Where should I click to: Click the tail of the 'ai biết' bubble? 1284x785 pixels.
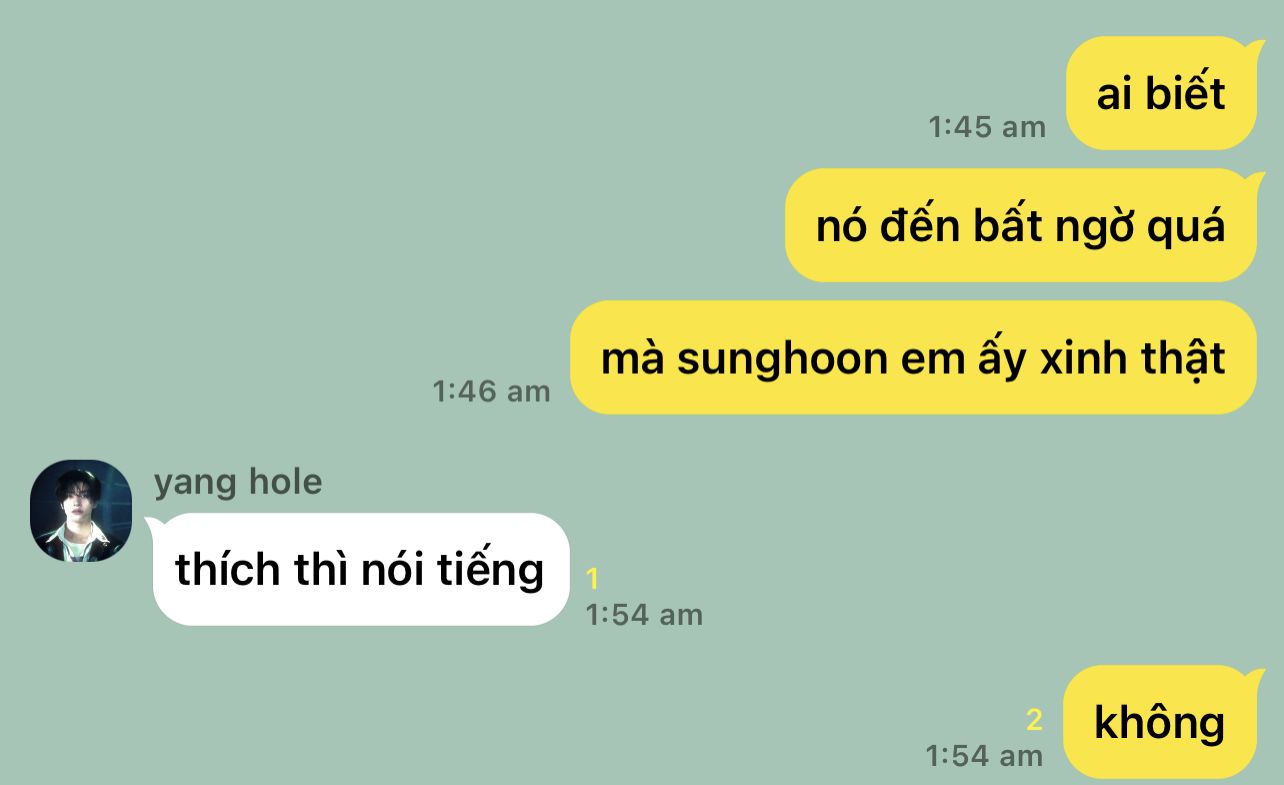(x=1251, y=45)
